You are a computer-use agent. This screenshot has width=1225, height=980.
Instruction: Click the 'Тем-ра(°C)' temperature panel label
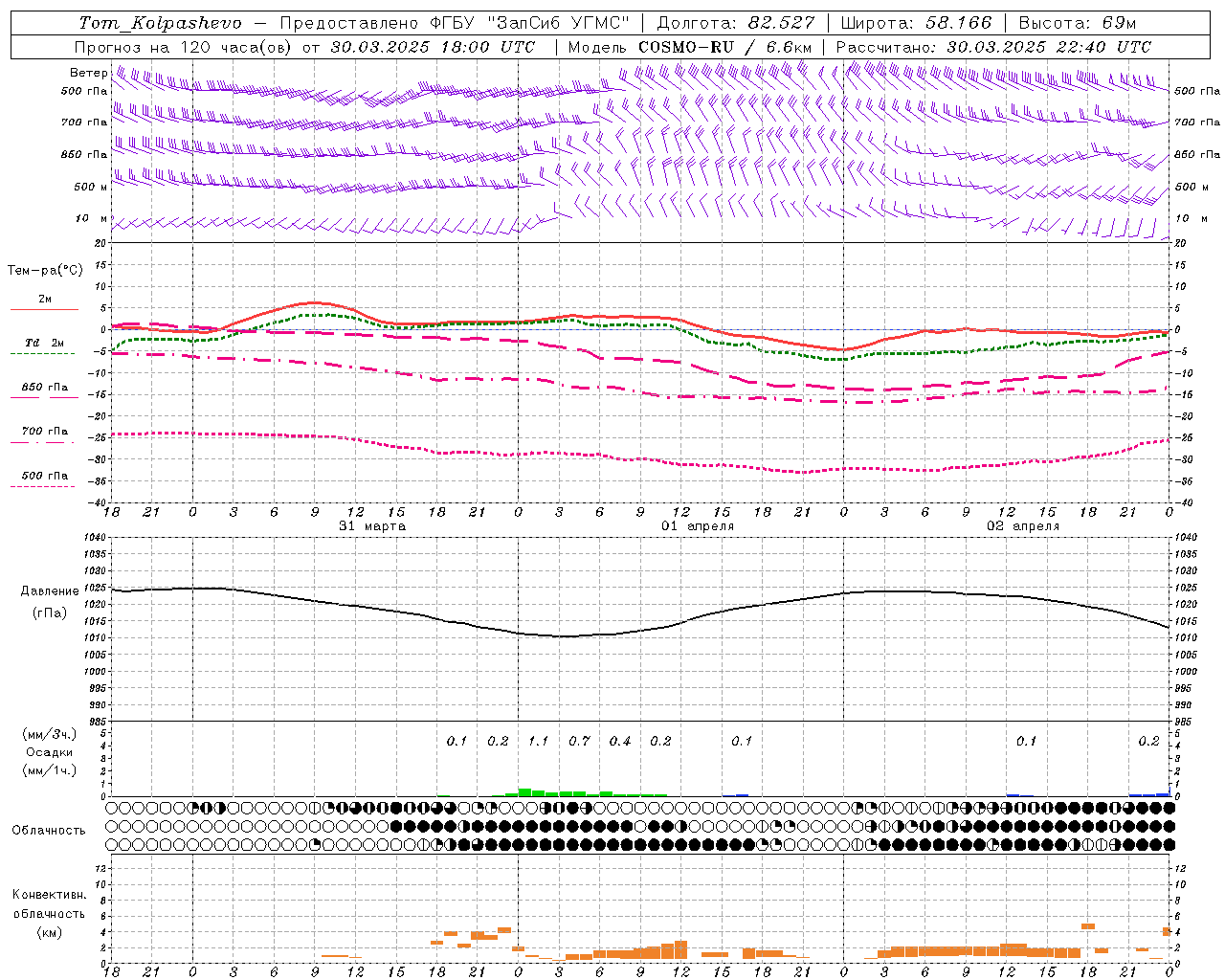click(x=45, y=271)
